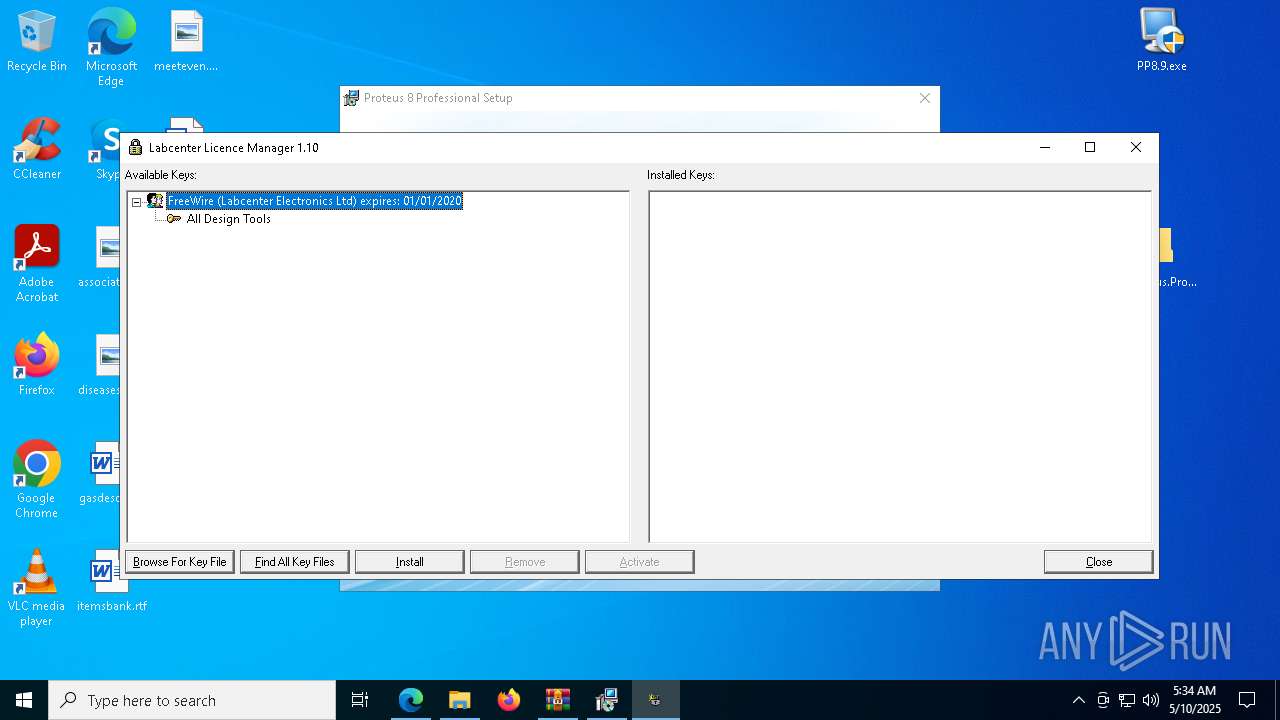Click the taskbar search box

point(192,700)
